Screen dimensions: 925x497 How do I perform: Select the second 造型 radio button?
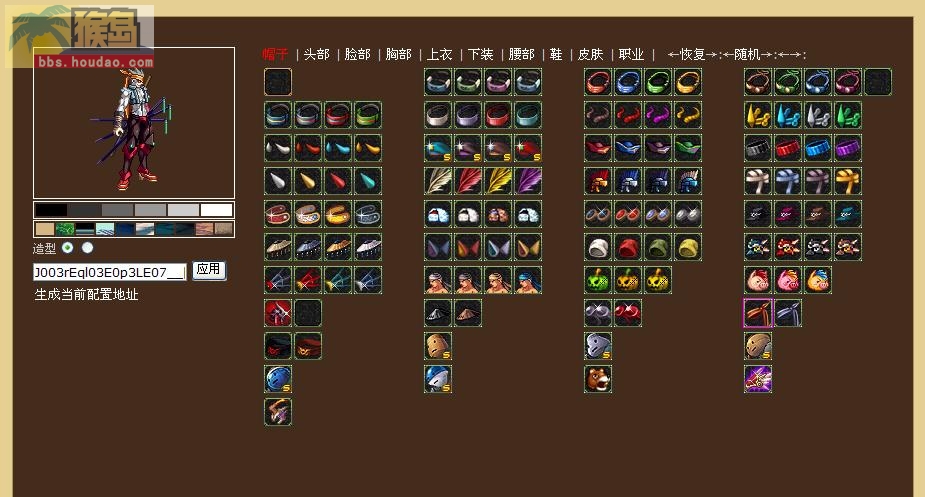[x=87, y=247]
